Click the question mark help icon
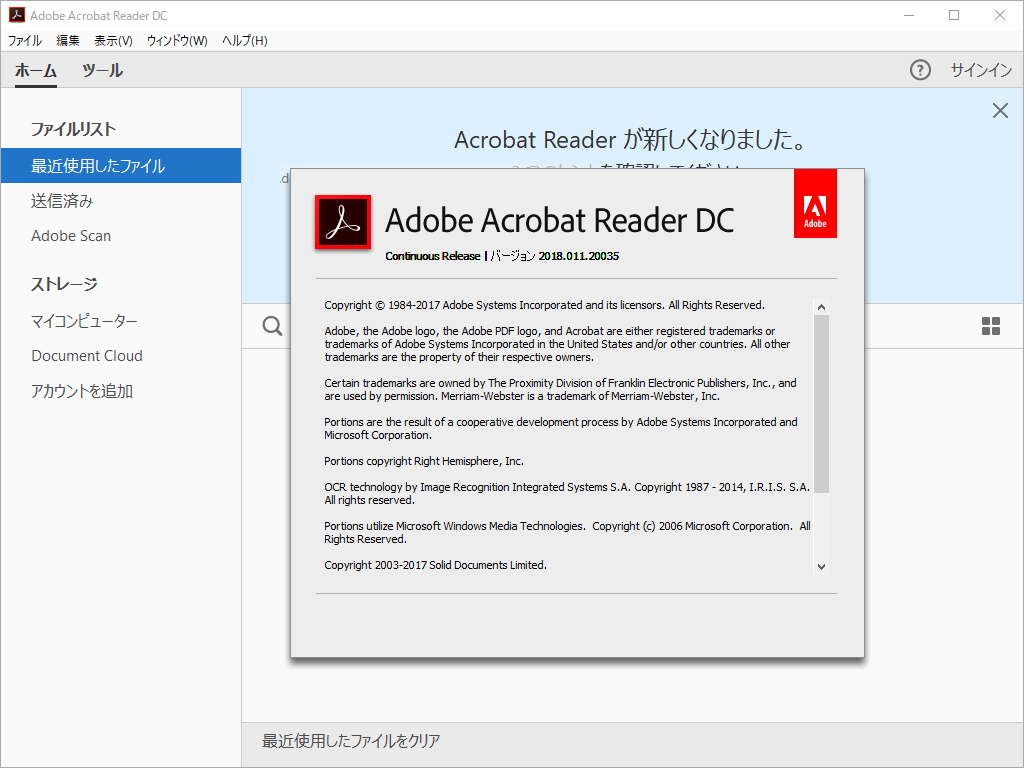This screenshot has width=1024, height=768. coord(919,71)
